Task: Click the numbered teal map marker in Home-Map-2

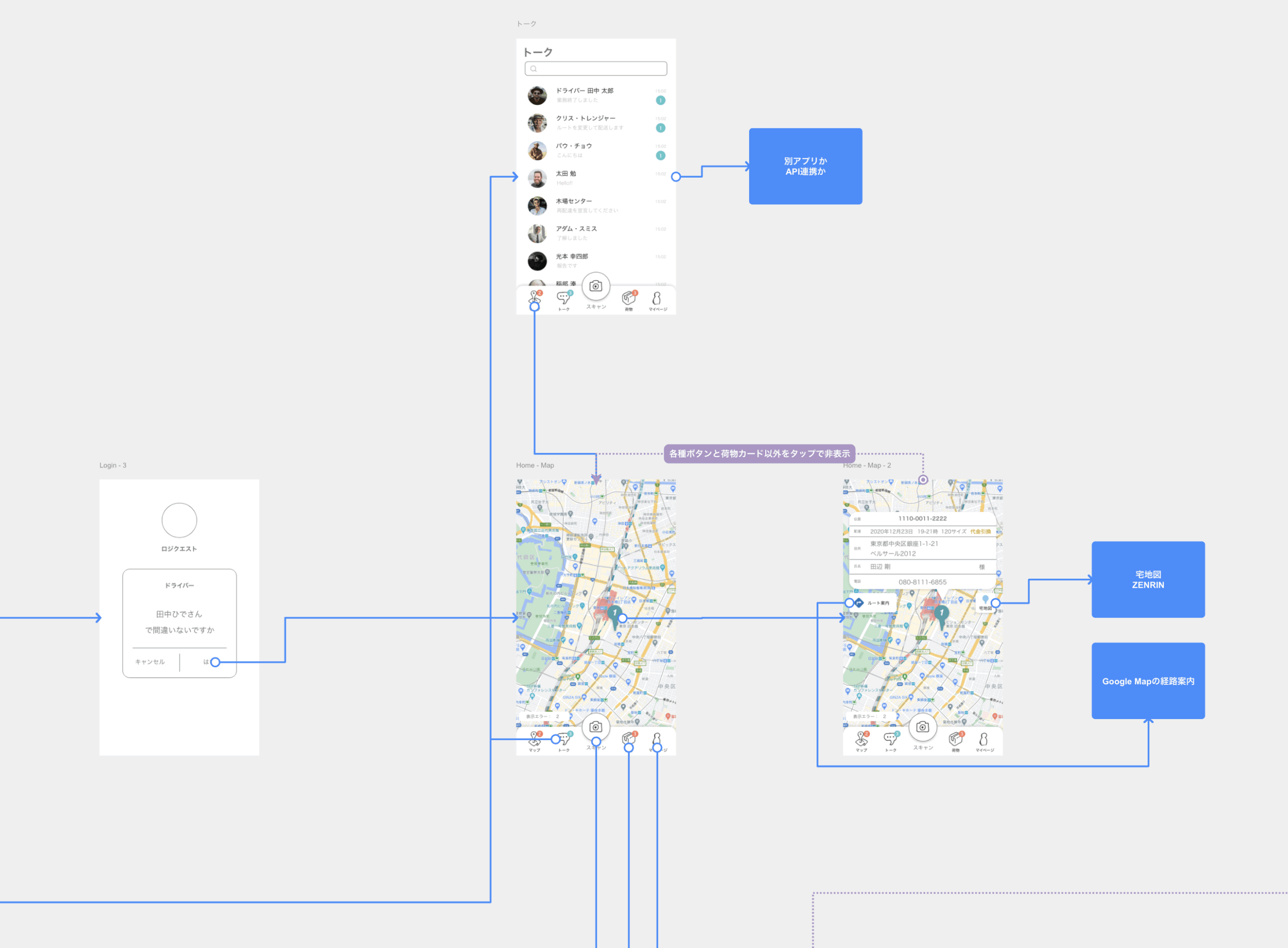Action: pyautogui.click(x=941, y=614)
